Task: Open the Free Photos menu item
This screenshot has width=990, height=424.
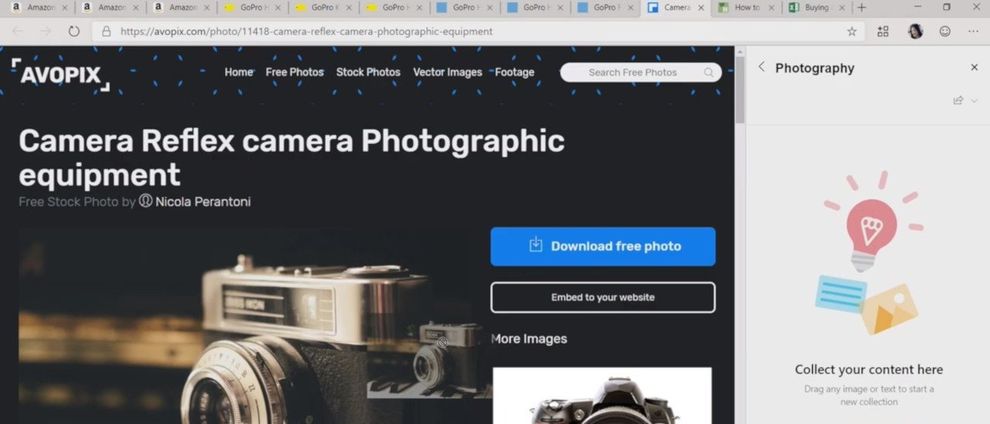Action: [294, 72]
